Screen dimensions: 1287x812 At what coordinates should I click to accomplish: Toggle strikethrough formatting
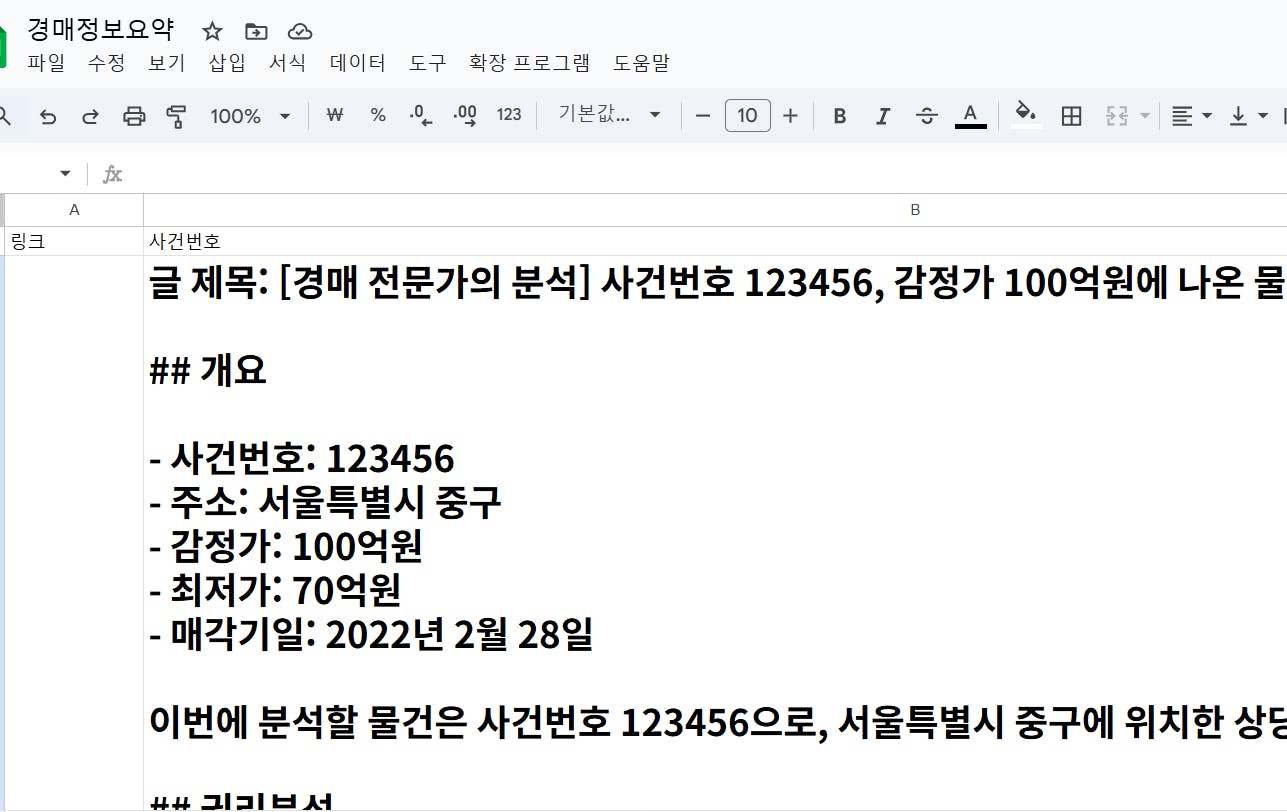pos(927,116)
